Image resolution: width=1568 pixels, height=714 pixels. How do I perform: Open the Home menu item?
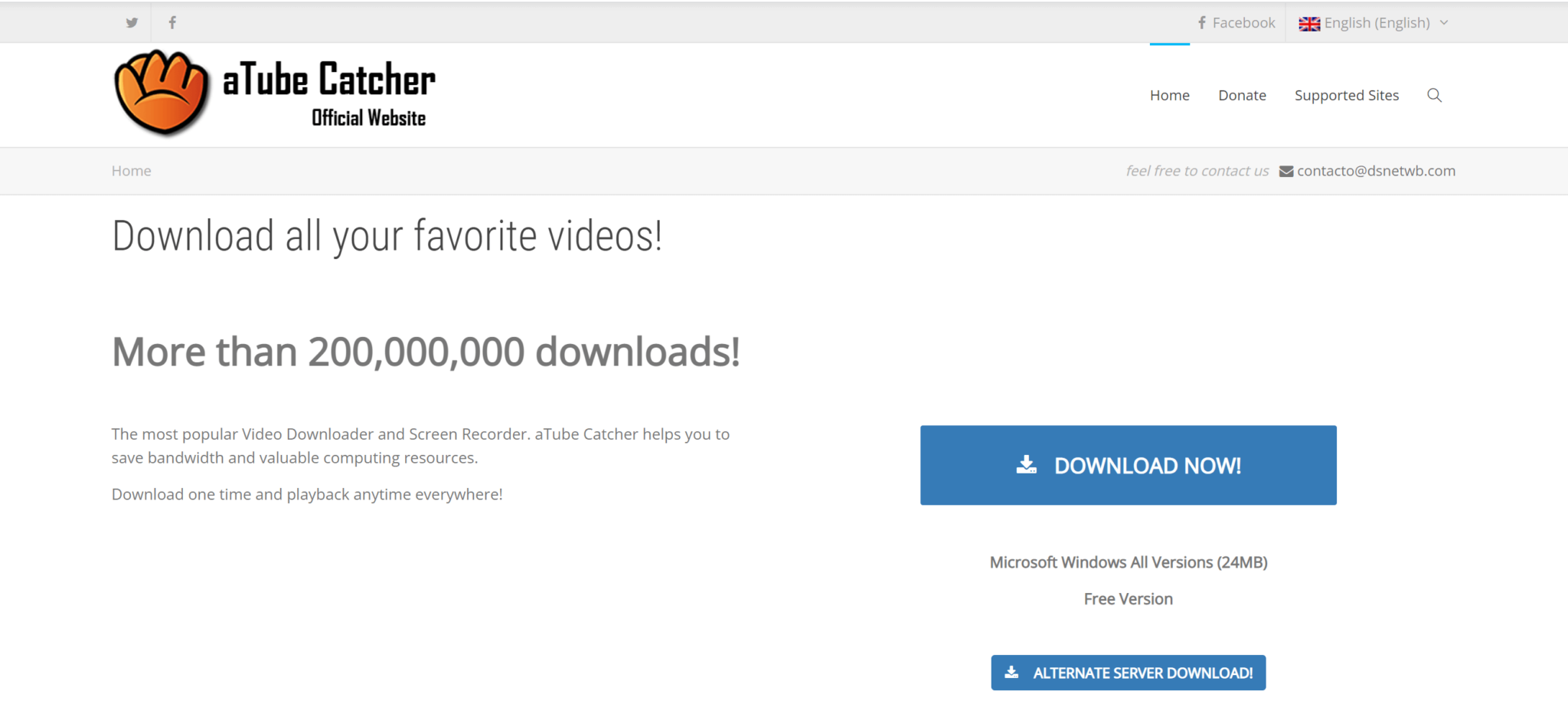point(1169,95)
